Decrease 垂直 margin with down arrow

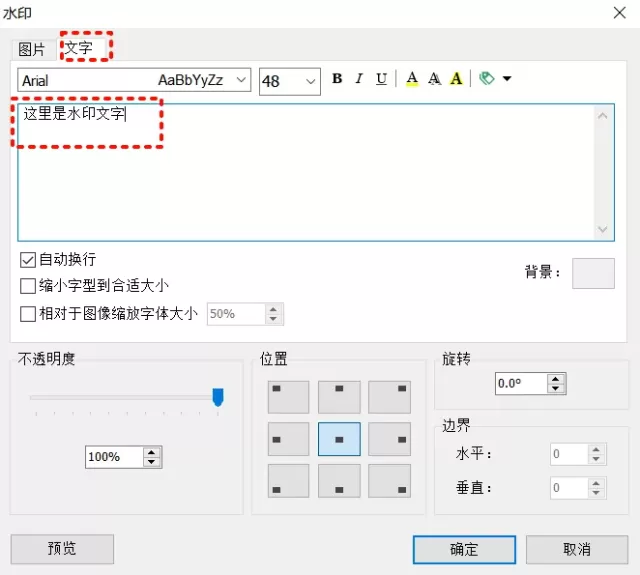pos(596,493)
